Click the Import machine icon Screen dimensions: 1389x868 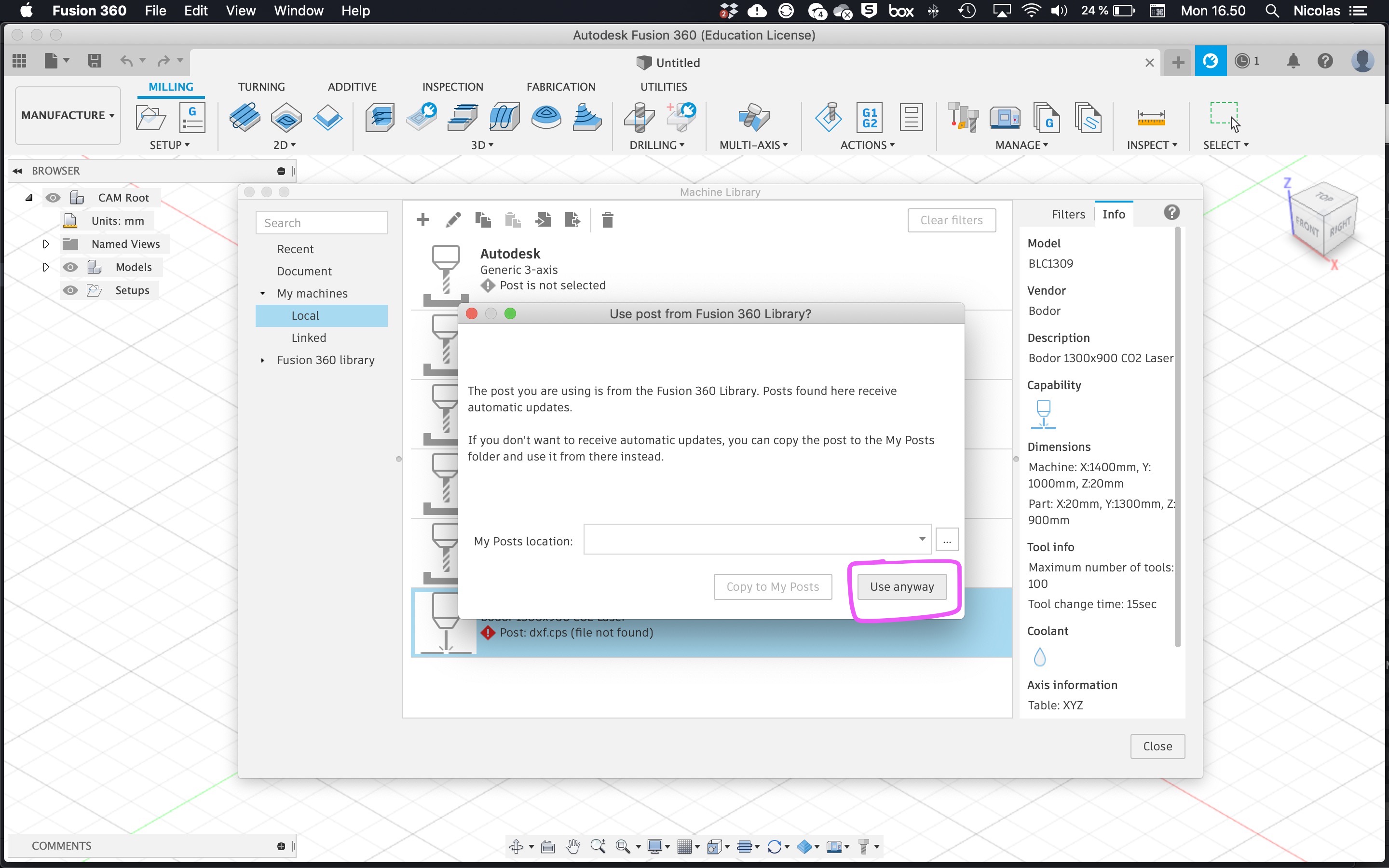click(x=543, y=220)
